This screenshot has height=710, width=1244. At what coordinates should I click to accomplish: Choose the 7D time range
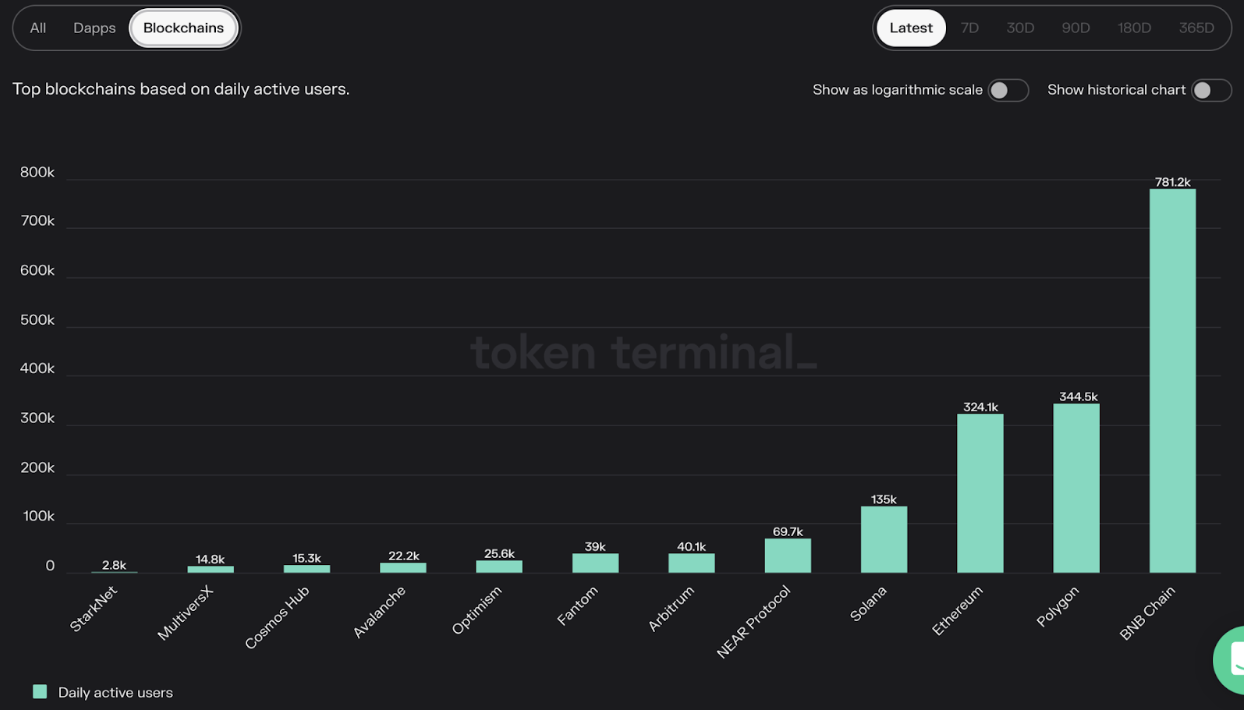[969, 28]
